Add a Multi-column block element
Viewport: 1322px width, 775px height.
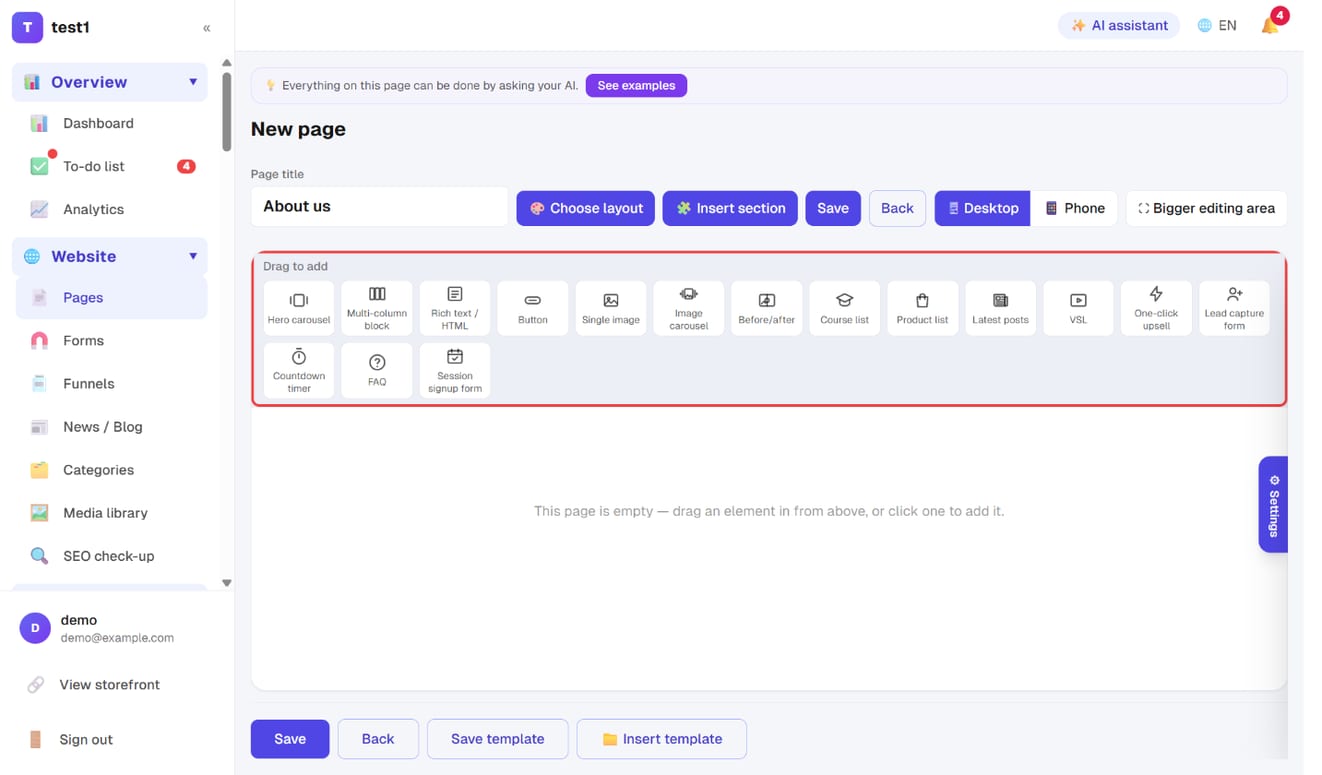[377, 308]
